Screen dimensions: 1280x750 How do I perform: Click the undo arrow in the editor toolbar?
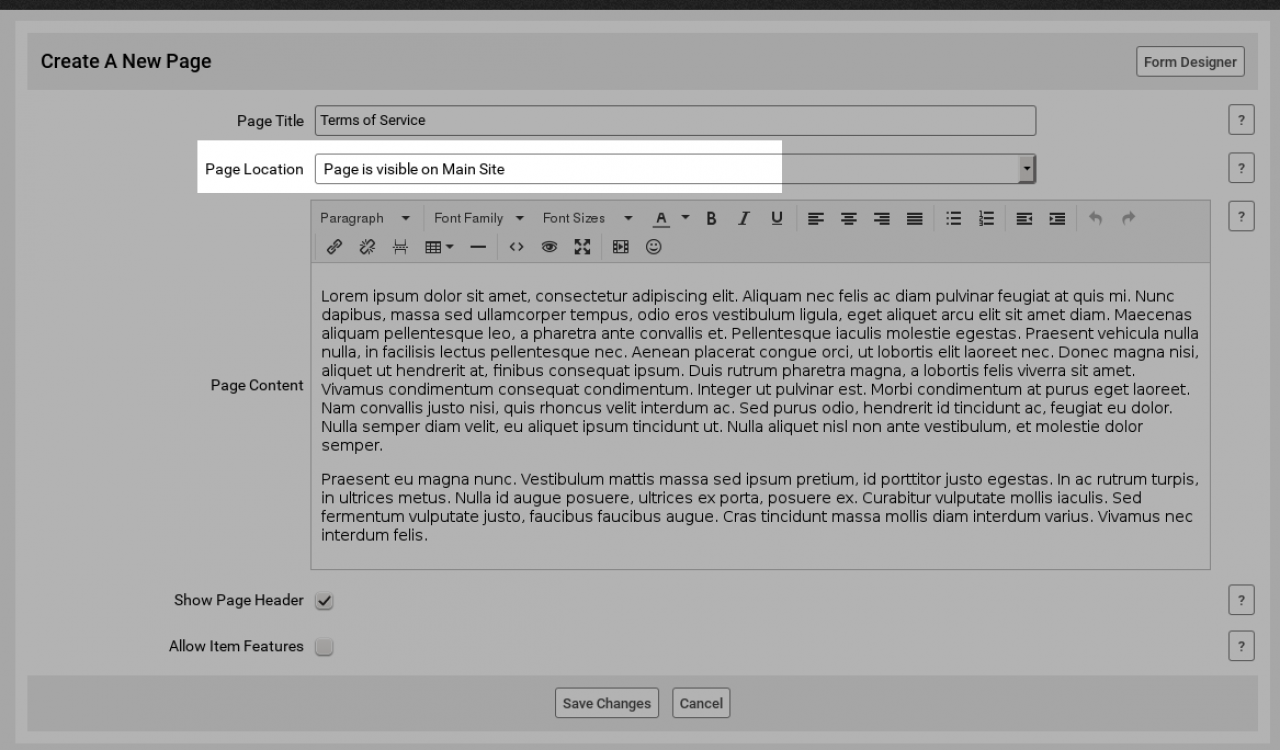[x=1096, y=218]
